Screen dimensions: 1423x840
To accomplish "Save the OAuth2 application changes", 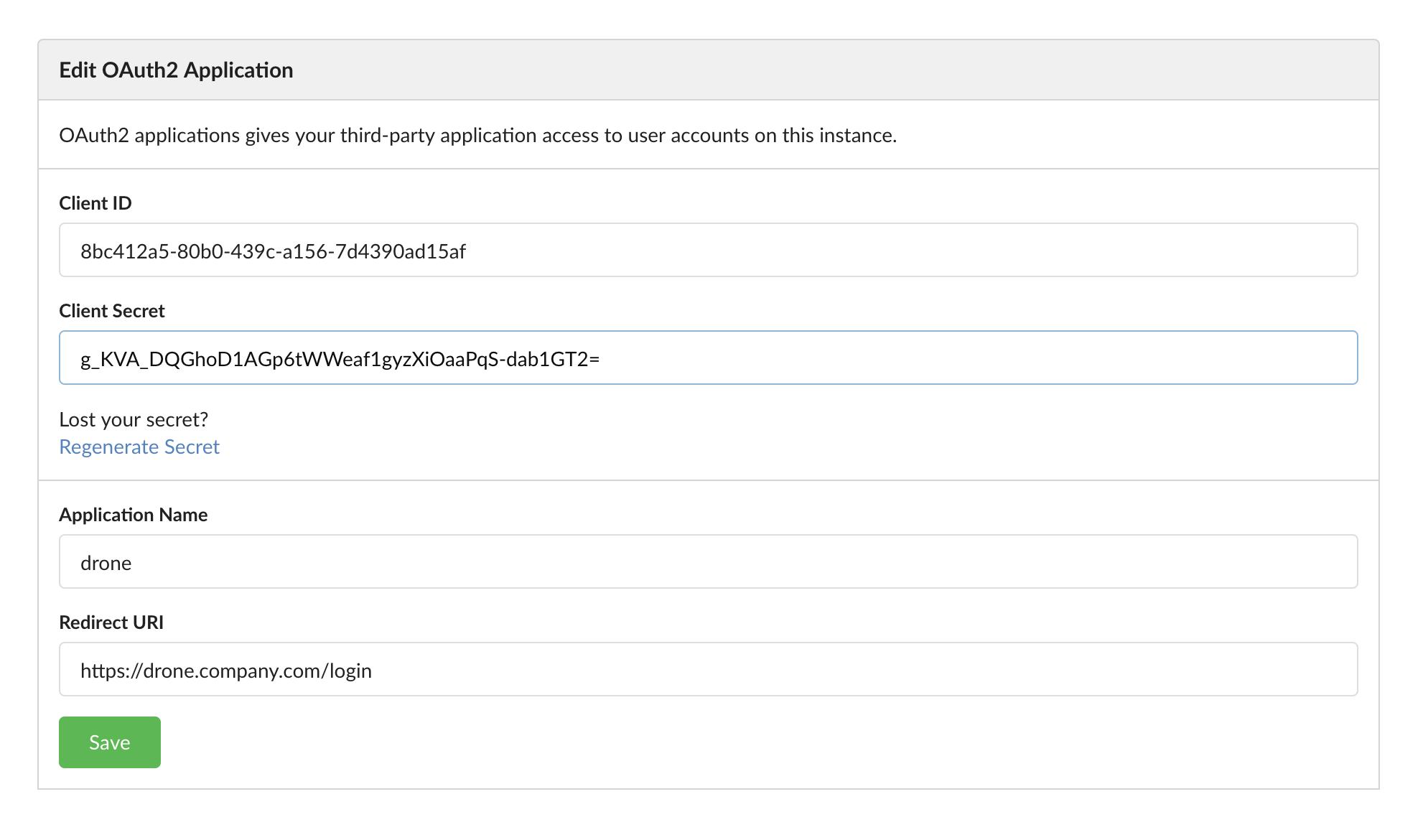I will pyautogui.click(x=109, y=742).
